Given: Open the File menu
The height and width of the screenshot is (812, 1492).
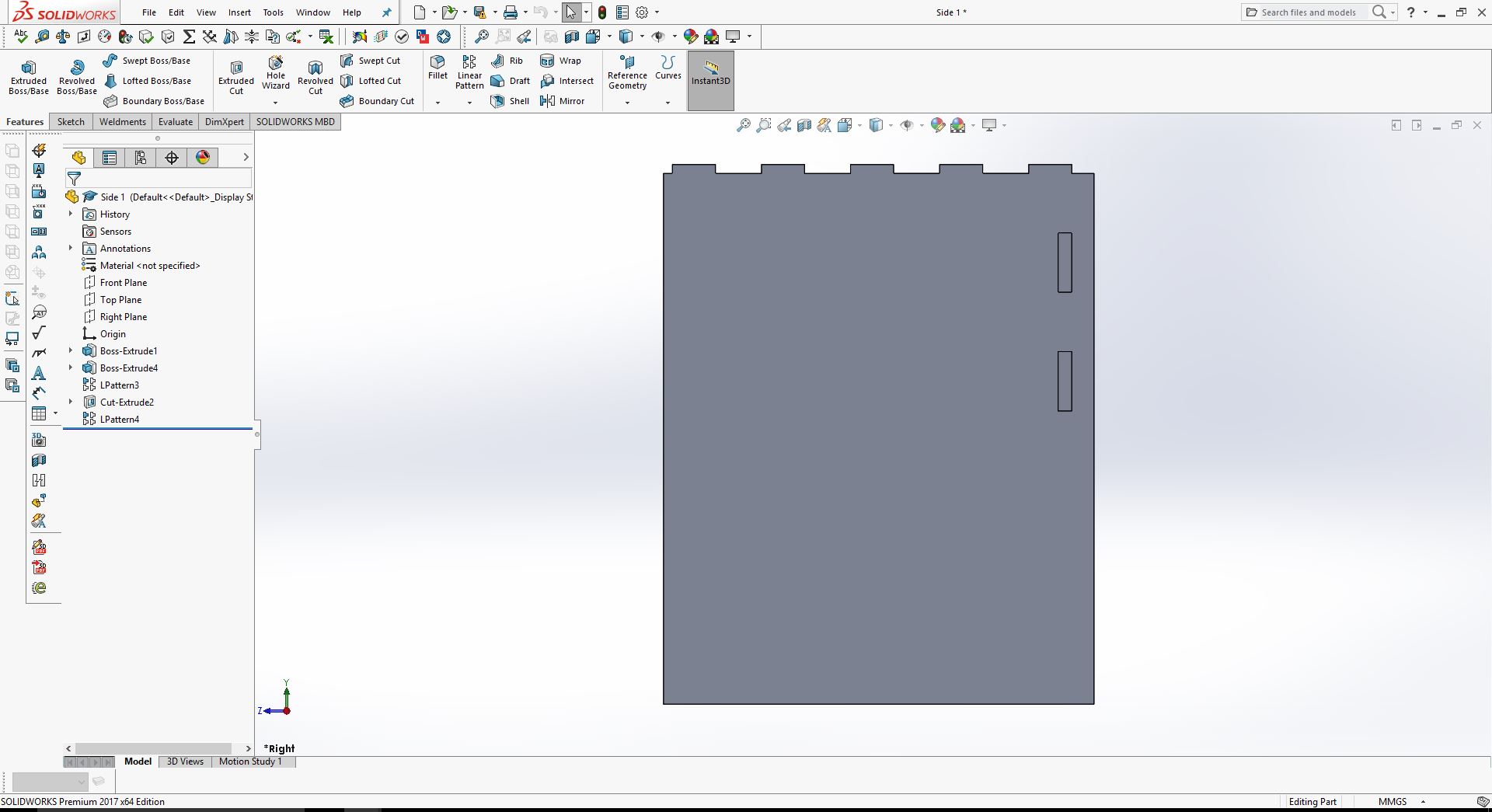Looking at the screenshot, I should 149,12.
